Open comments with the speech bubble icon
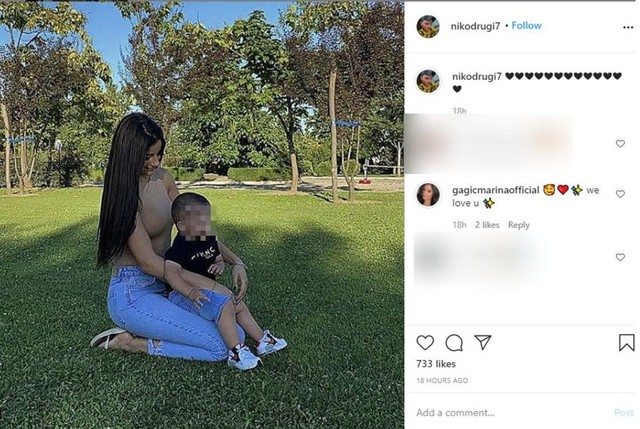Screen dimensions: 640x429 (454, 343)
